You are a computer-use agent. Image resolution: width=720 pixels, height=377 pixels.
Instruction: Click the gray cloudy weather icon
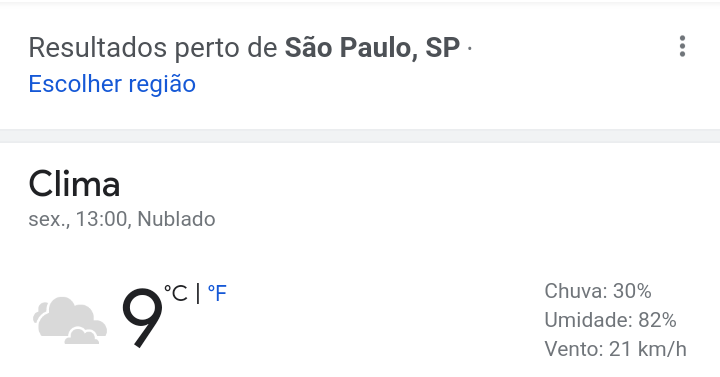(x=70, y=320)
